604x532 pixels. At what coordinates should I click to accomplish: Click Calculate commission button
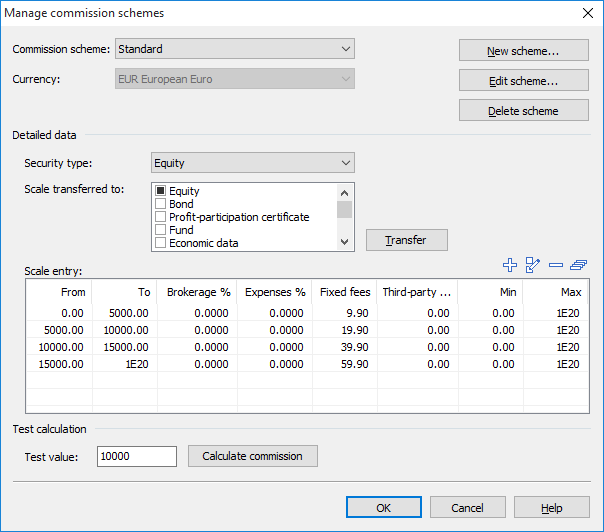pos(252,456)
